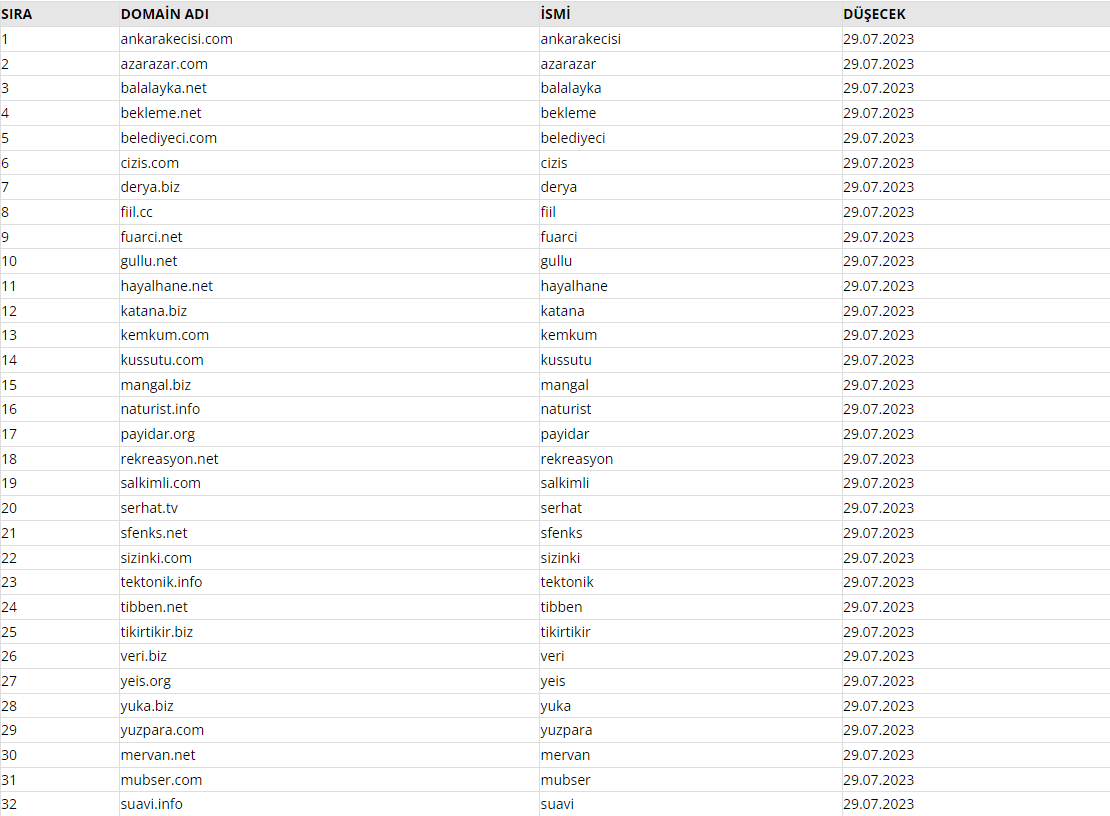
Task: Select yuzpara.com domain entry
Action: pos(162,730)
